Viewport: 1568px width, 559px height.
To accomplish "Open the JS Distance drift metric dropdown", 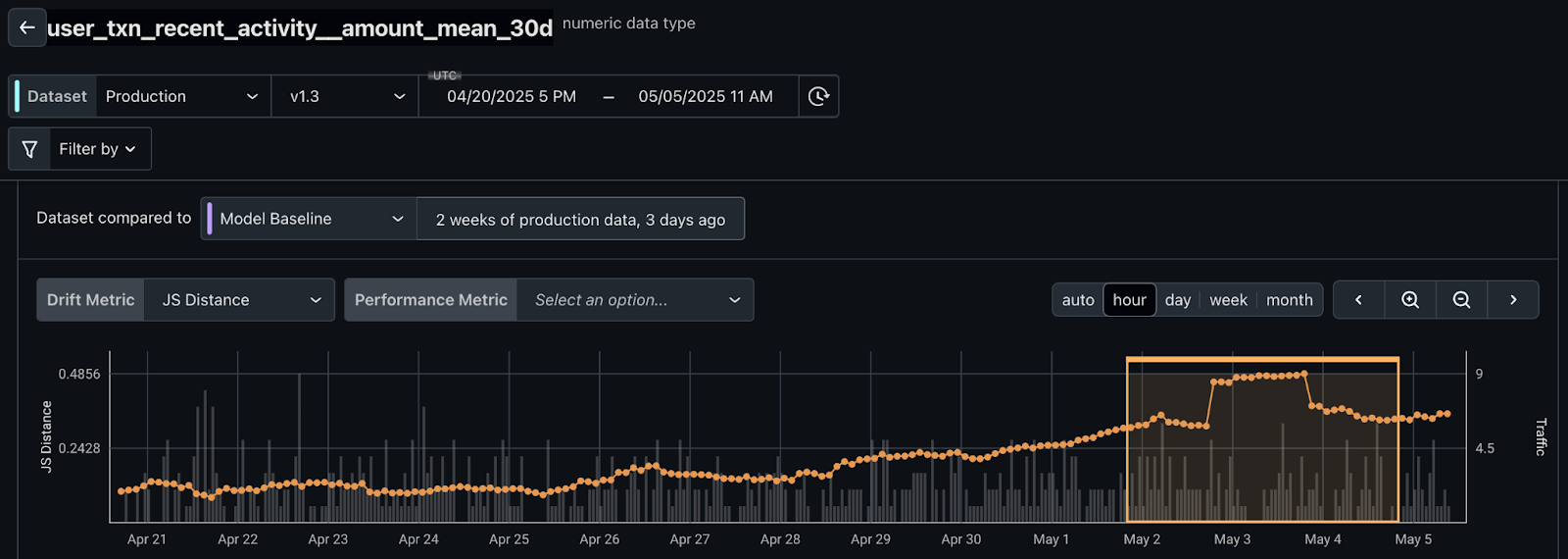I will pos(240,300).
